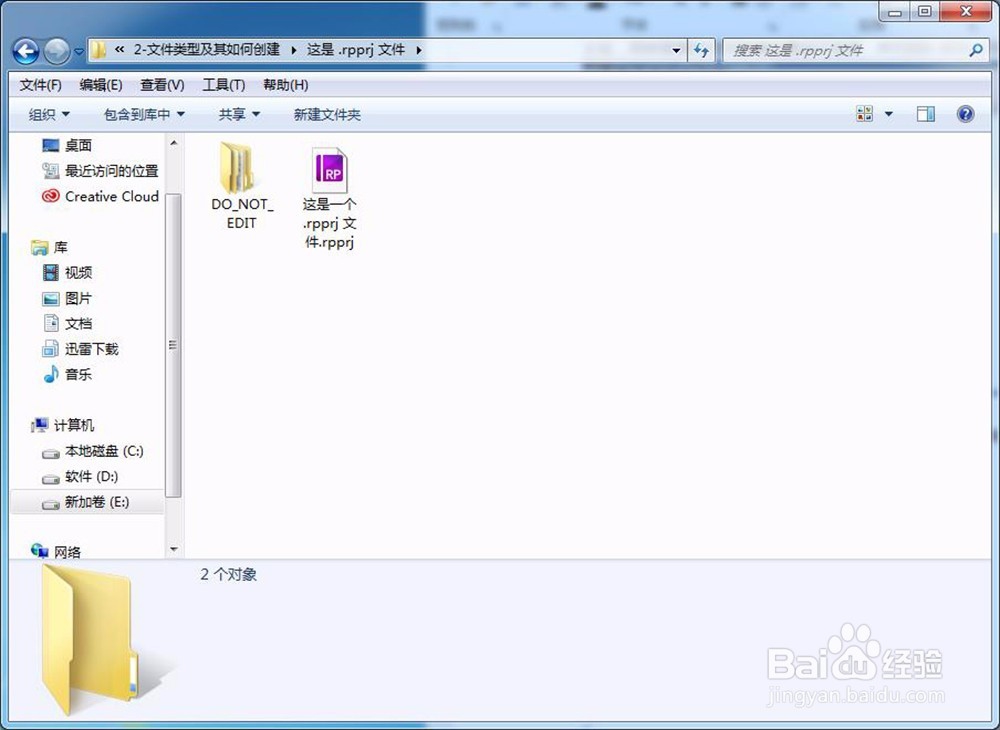Select the RP project file icon

tap(329, 170)
